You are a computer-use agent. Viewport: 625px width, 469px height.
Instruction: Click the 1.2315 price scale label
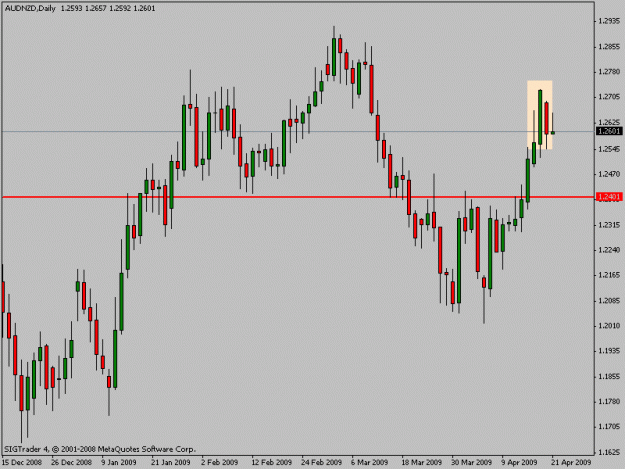point(610,225)
